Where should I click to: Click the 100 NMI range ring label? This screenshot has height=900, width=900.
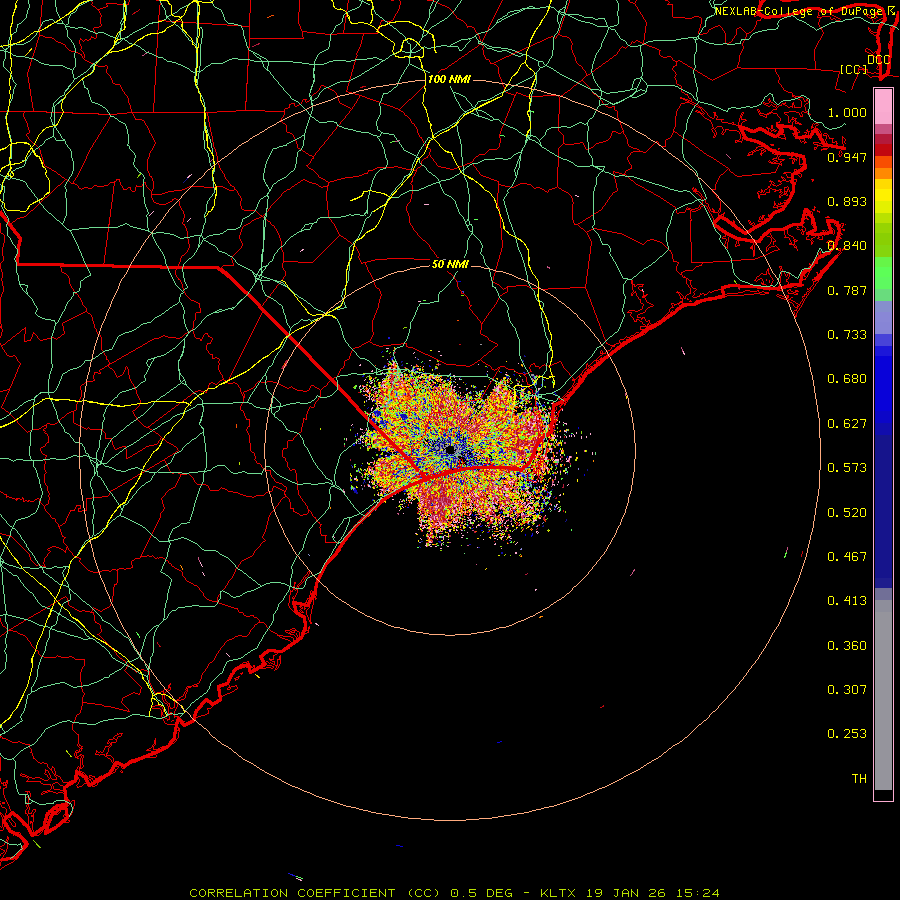pyautogui.click(x=449, y=79)
